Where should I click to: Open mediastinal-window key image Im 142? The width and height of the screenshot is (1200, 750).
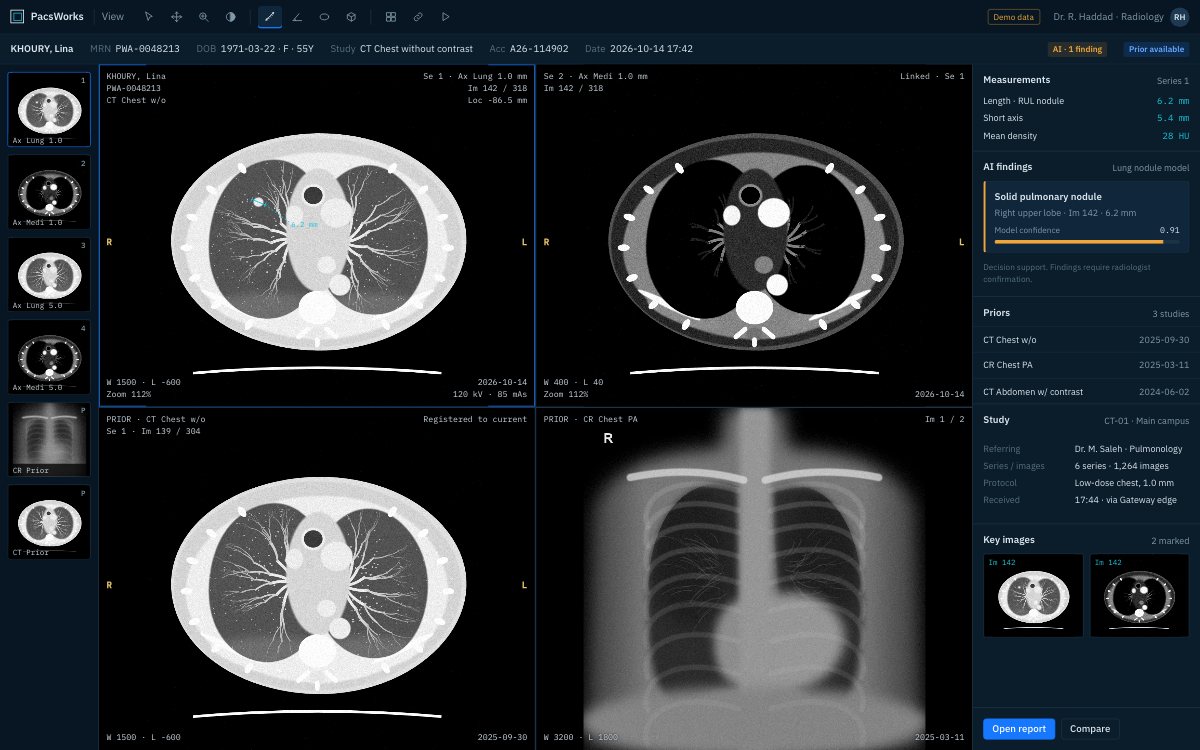pyautogui.click(x=1139, y=596)
